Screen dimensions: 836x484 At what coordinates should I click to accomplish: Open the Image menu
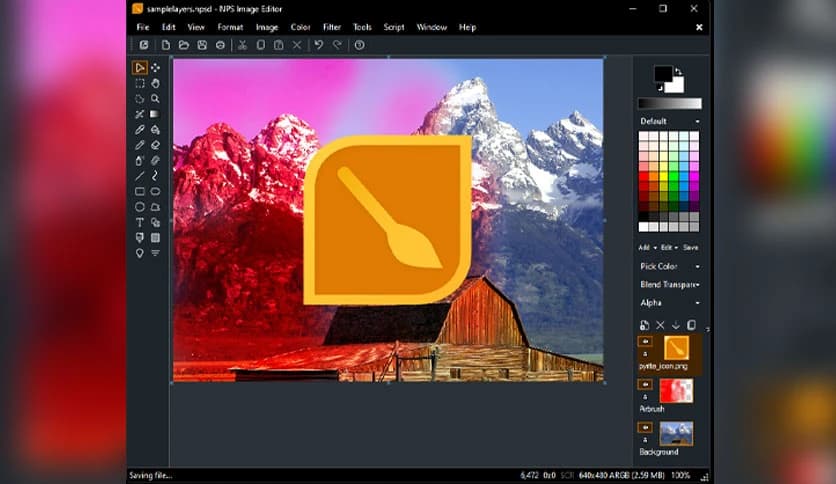pyautogui.click(x=267, y=27)
